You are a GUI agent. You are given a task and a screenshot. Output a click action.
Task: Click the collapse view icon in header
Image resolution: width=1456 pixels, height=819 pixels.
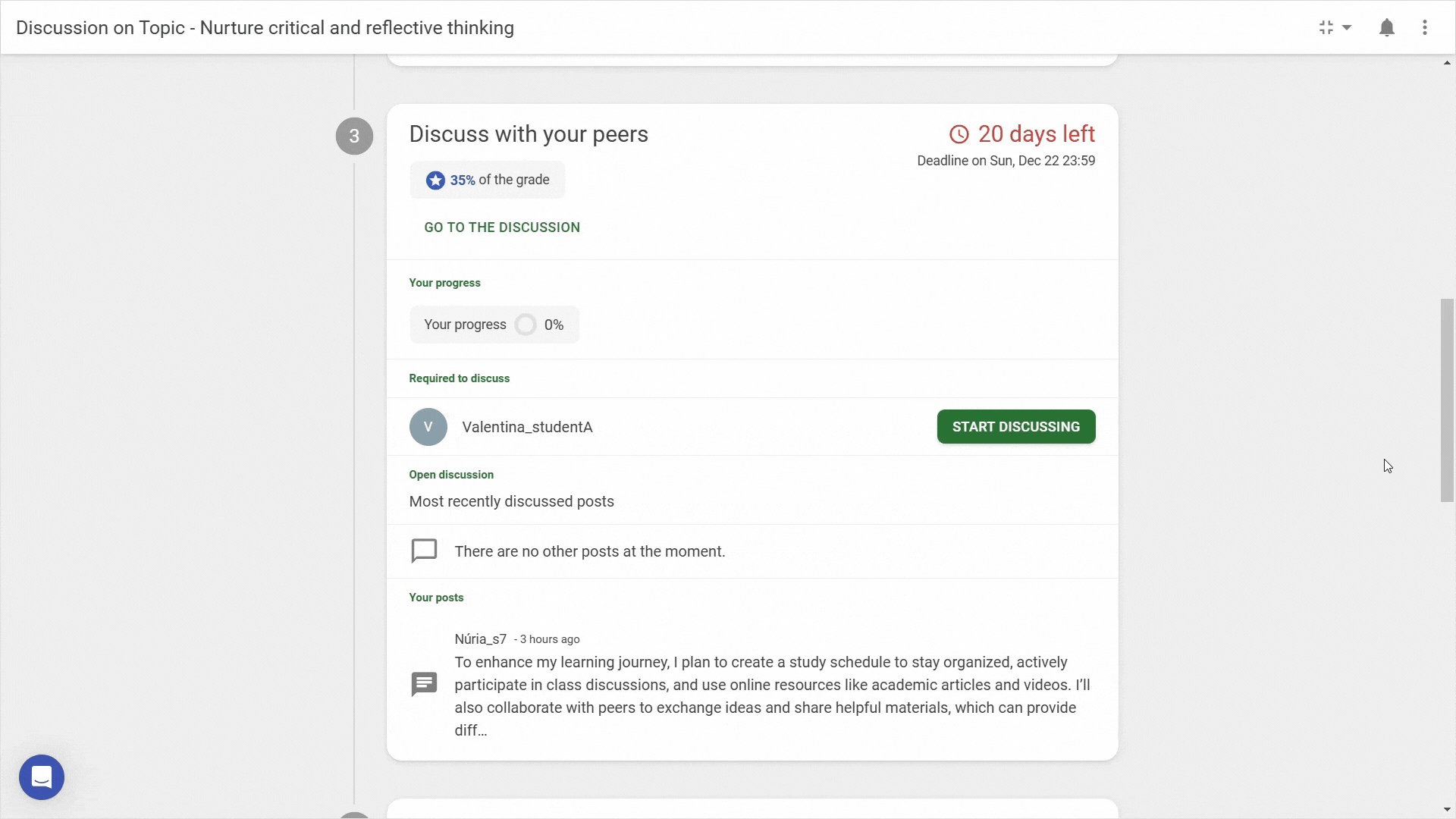click(1326, 28)
